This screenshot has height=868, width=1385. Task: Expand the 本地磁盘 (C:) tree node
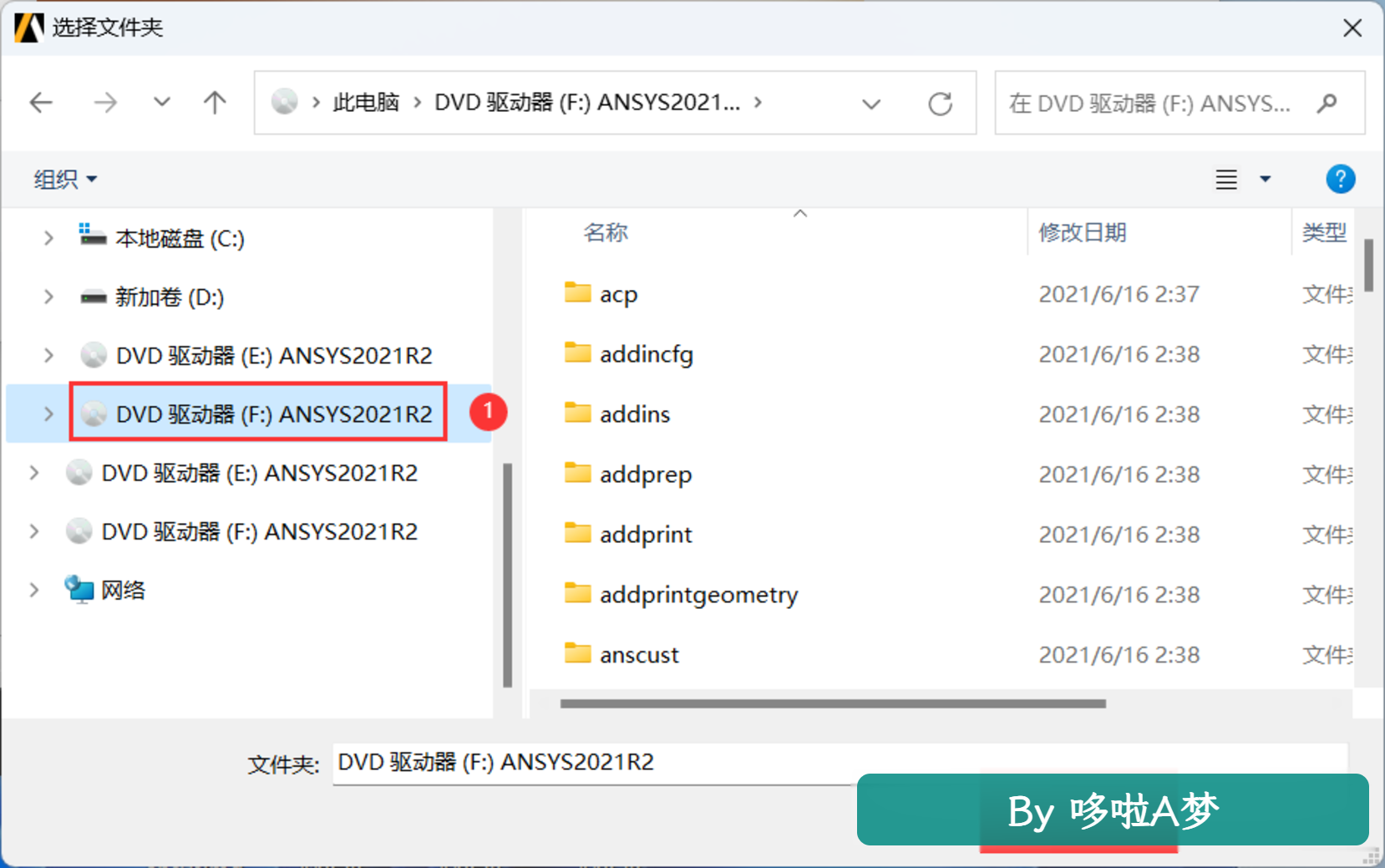tap(48, 238)
